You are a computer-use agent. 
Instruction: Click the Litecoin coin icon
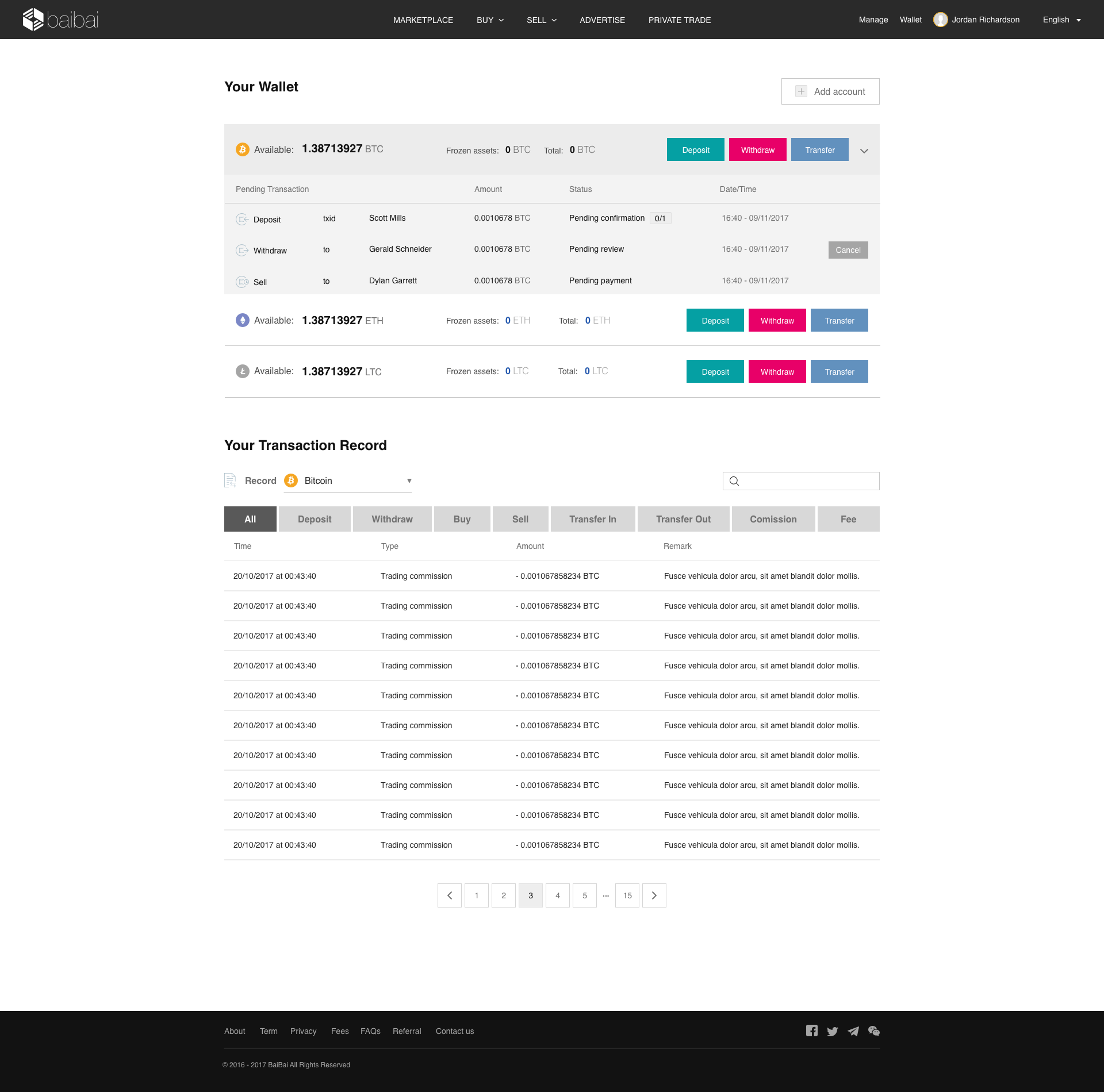pos(243,371)
